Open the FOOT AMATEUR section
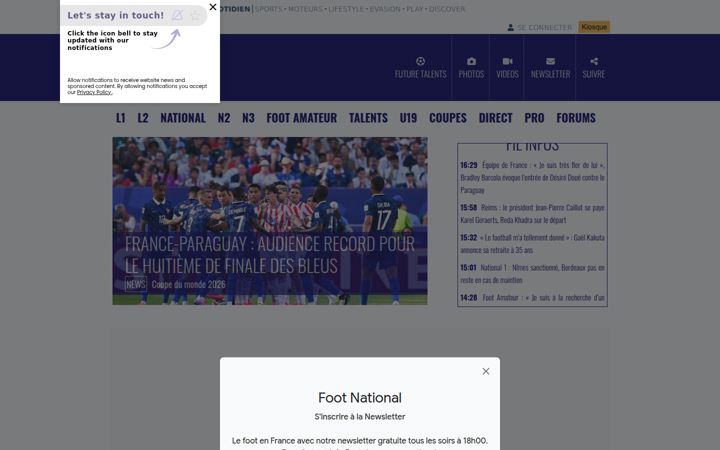The image size is (720, 450). [302, 118]
